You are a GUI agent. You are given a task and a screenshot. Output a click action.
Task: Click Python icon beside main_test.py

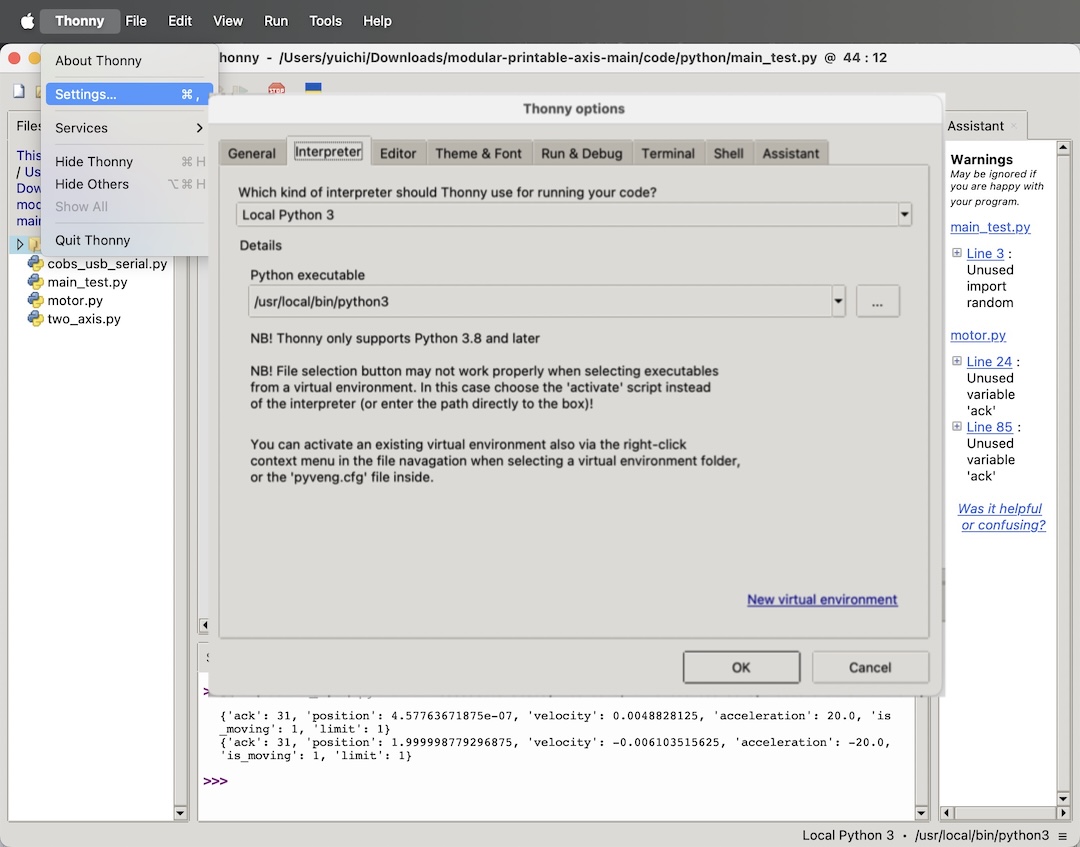point(35,282)
